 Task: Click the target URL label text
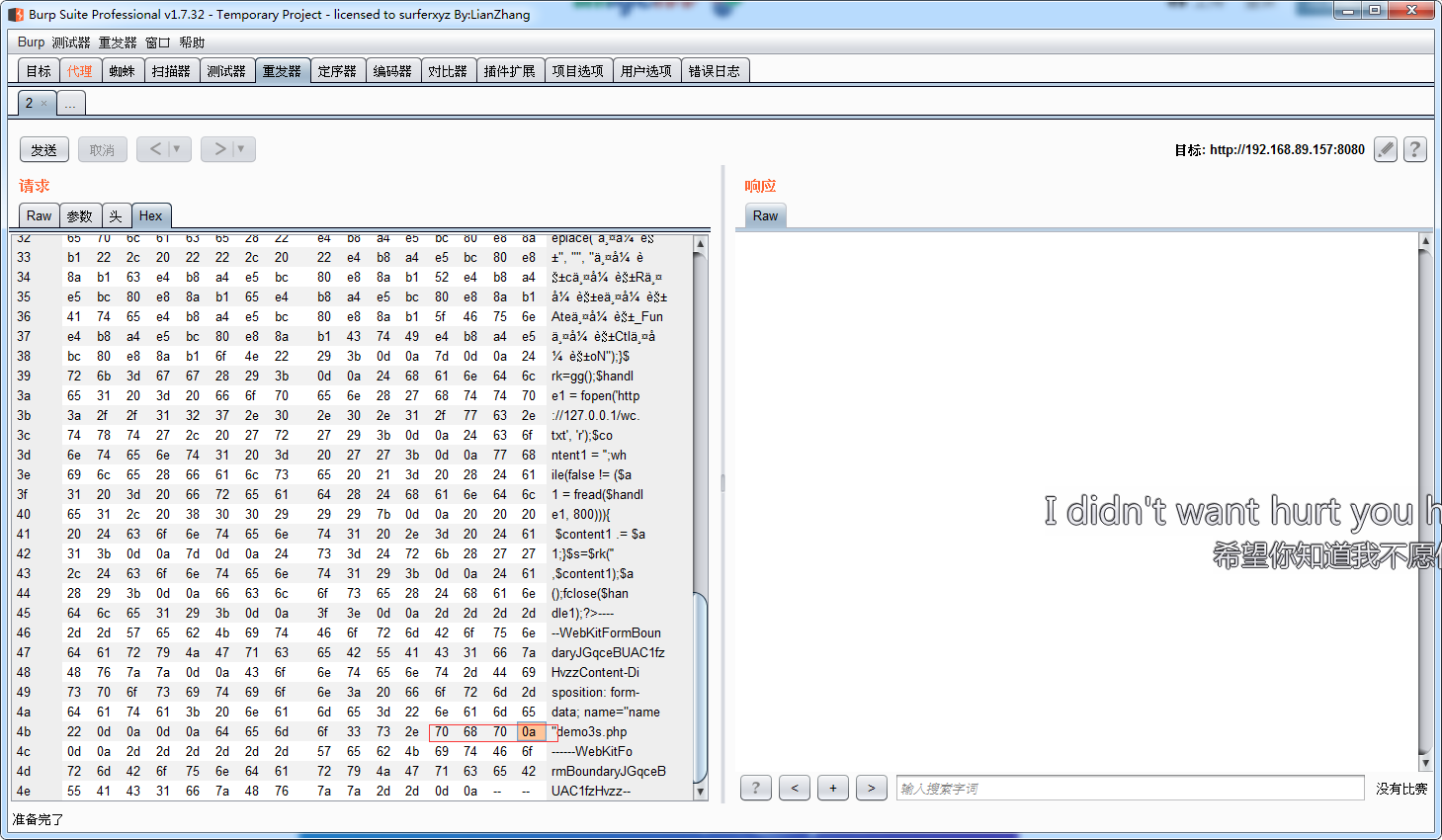click(1269, 150)
